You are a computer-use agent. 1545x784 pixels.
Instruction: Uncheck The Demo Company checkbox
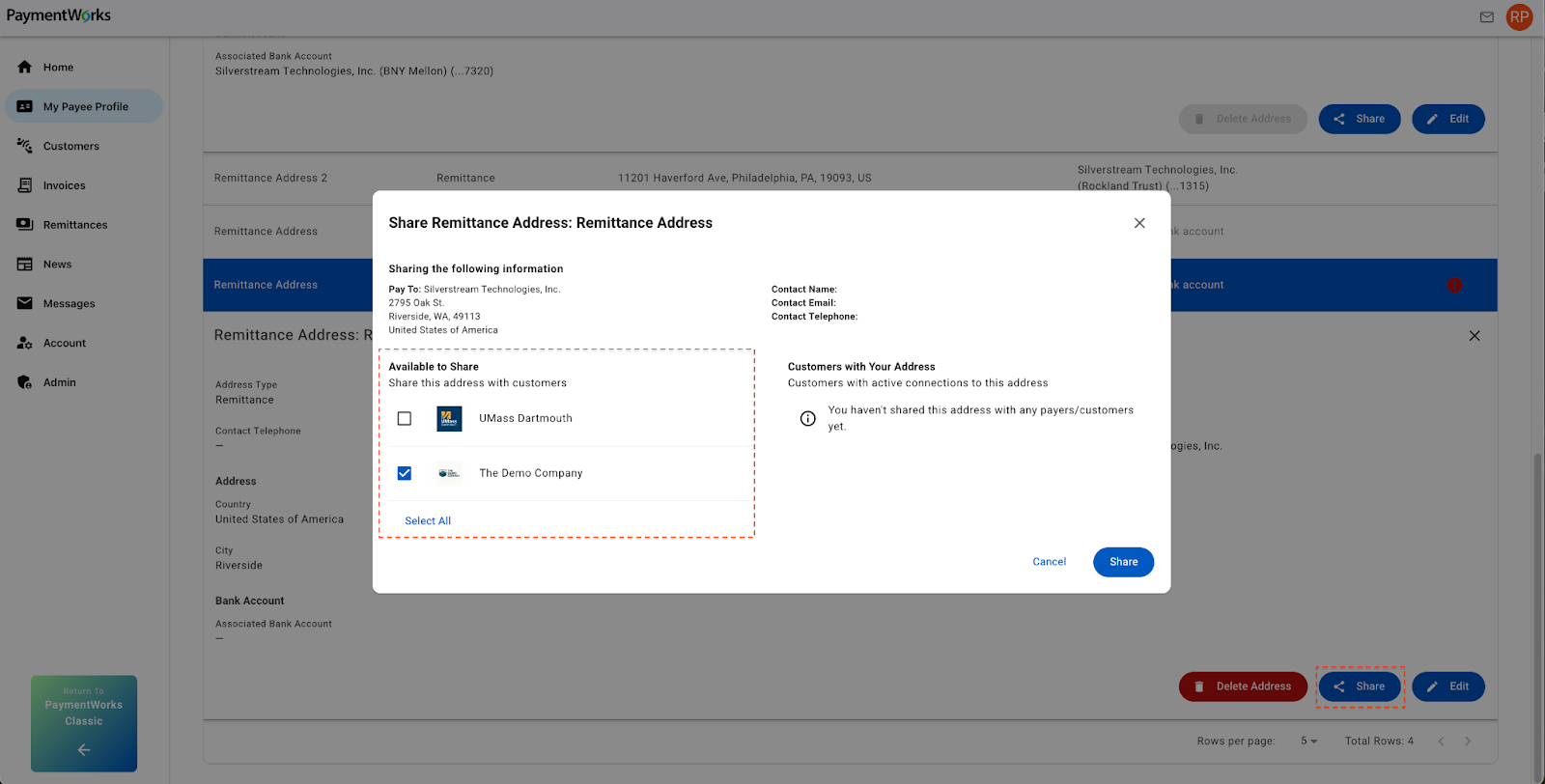[x=405, y=473]
